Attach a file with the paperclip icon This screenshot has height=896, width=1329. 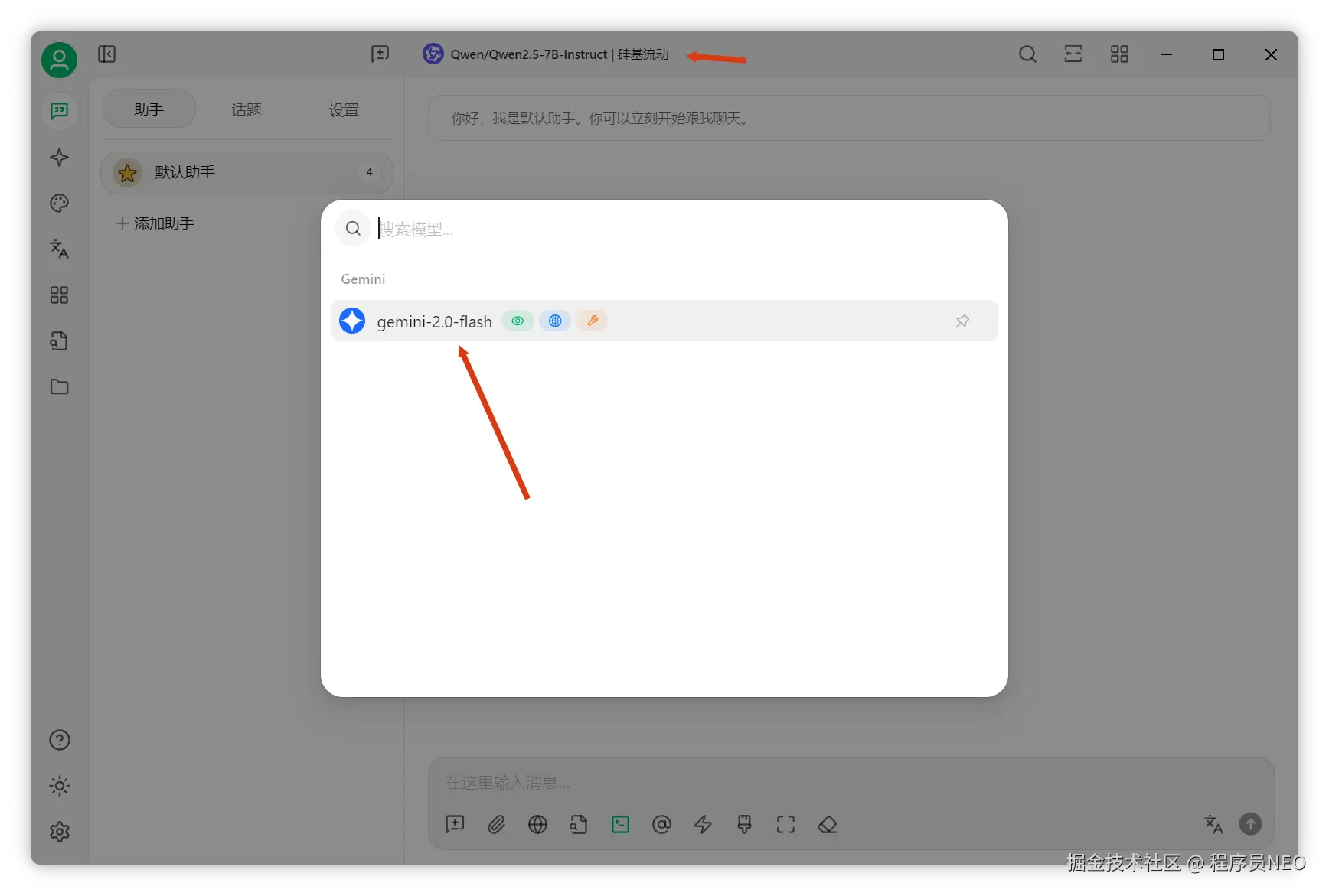coord(496,824)
